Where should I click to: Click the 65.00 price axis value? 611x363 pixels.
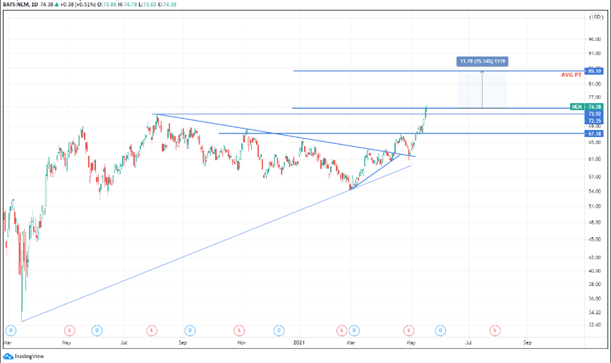[595, 143]
